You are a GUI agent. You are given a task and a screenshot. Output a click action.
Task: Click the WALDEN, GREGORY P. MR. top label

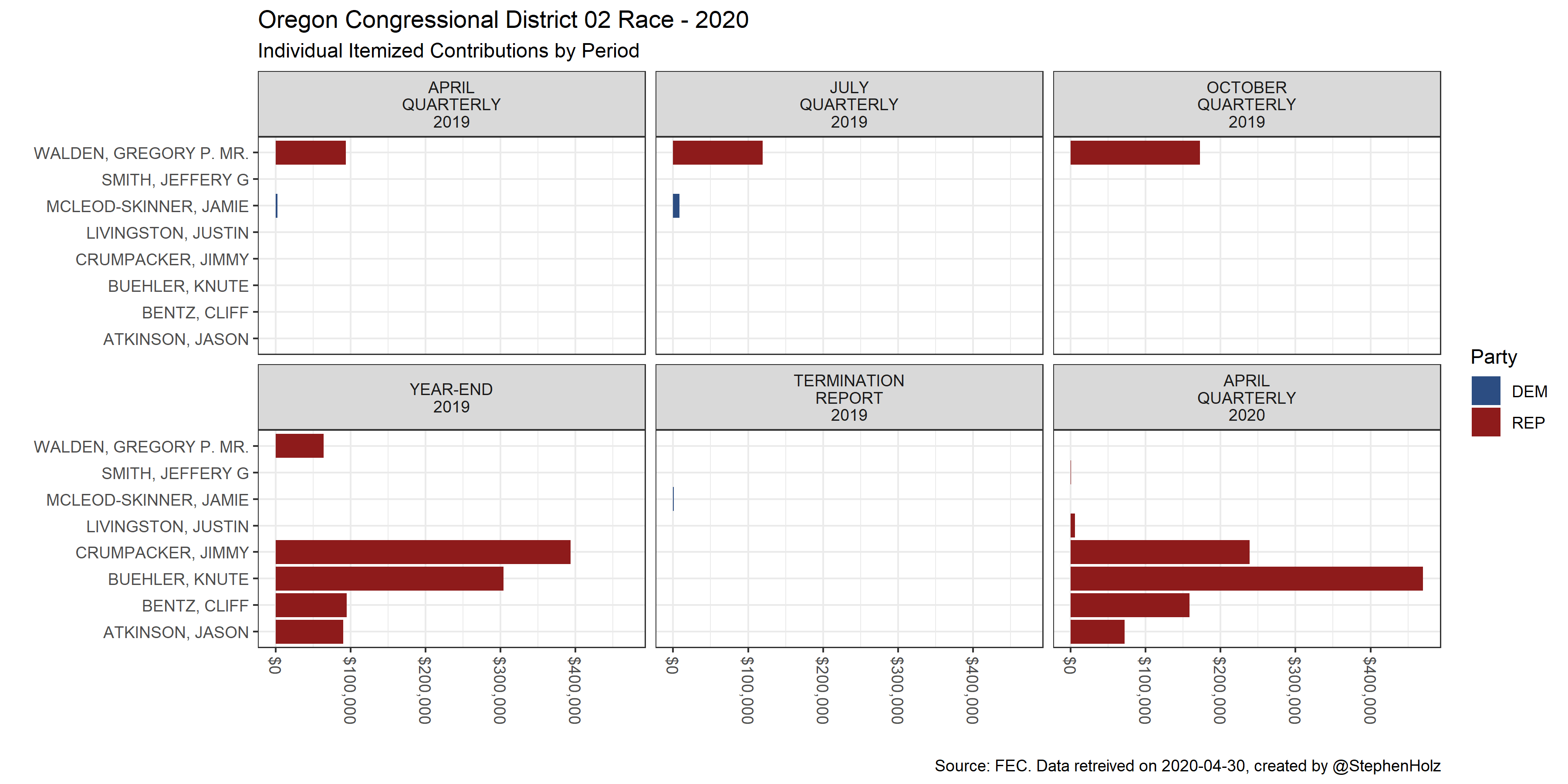(x=141, y=153)
